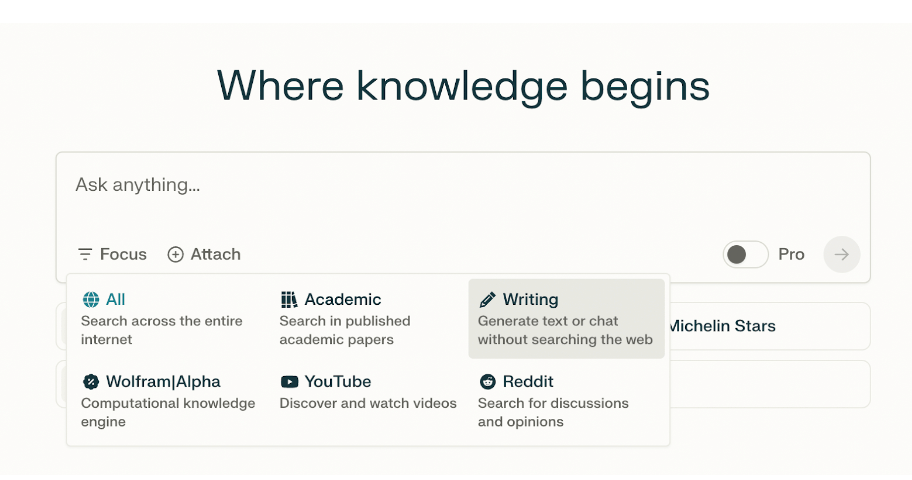912x480 pixels.
Task: Pick the Wolfram|Alpha computational engine option
Action: point(167,400)
